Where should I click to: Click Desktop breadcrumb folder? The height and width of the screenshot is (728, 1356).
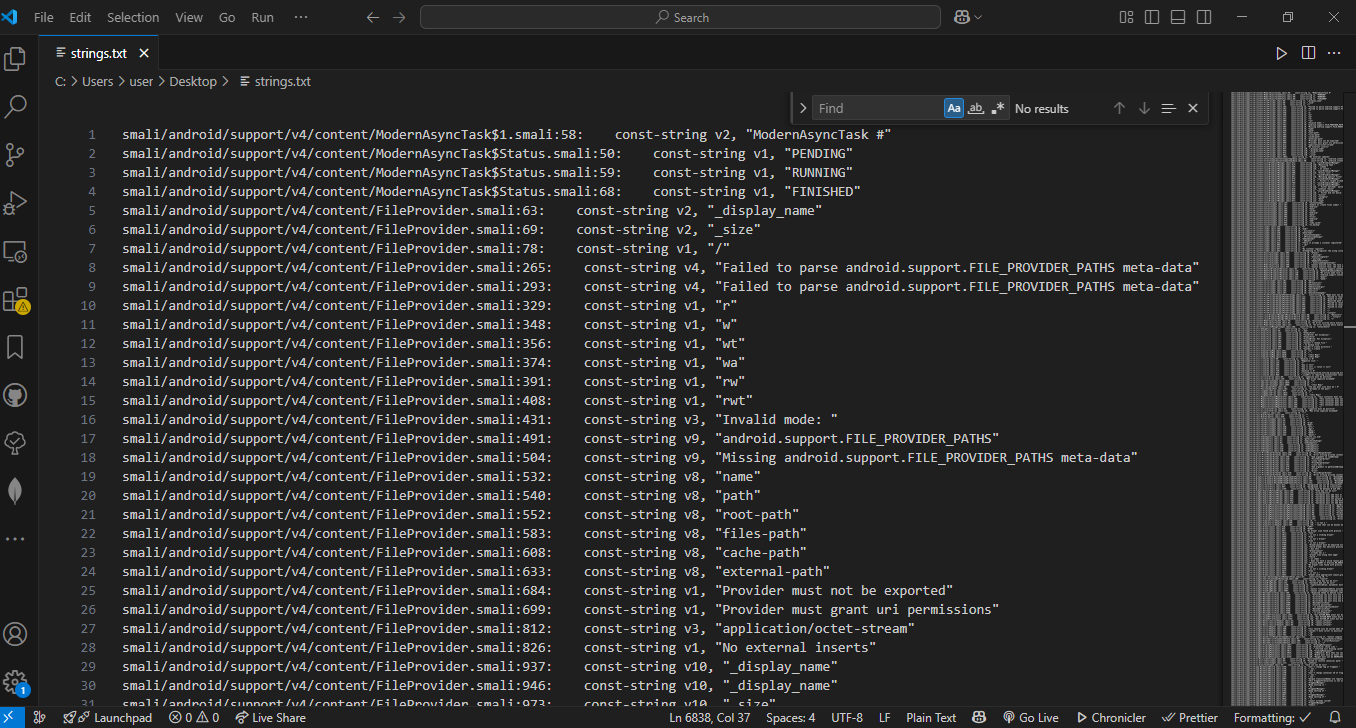pyautogui.click(x=193, y=81)
